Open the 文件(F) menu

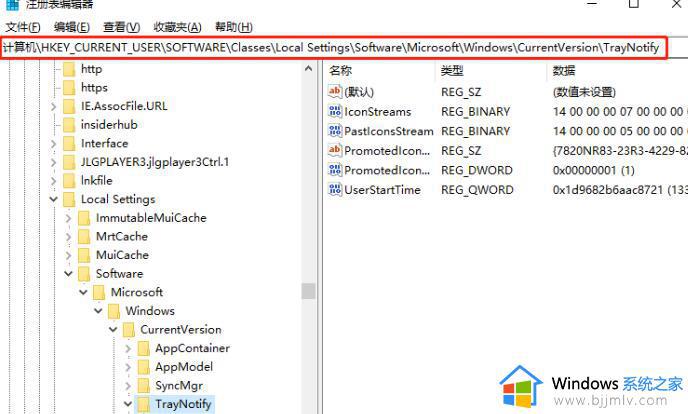[x=22, y=27]
